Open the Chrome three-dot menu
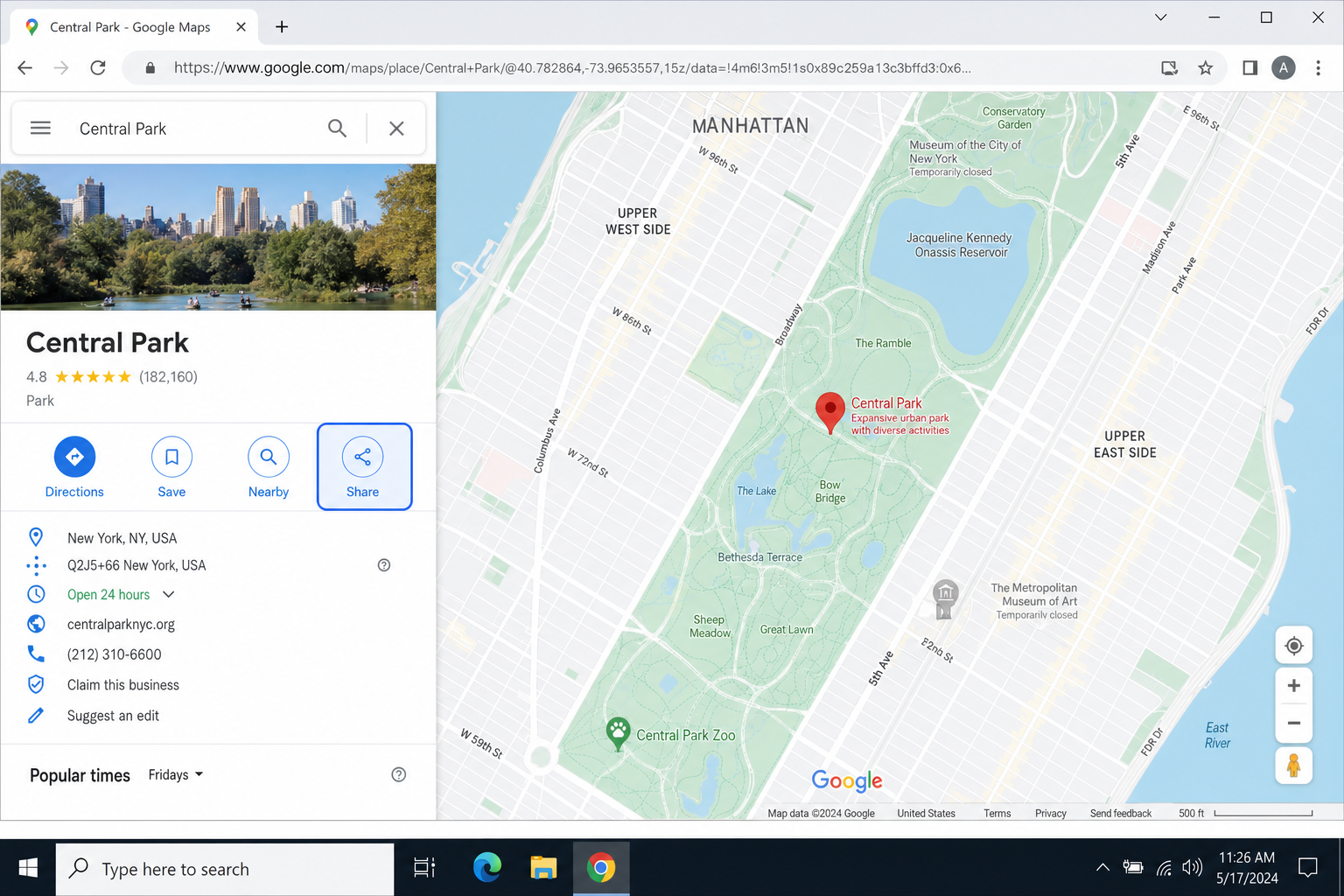The image size is (1344, 896). pos(1319,67)
